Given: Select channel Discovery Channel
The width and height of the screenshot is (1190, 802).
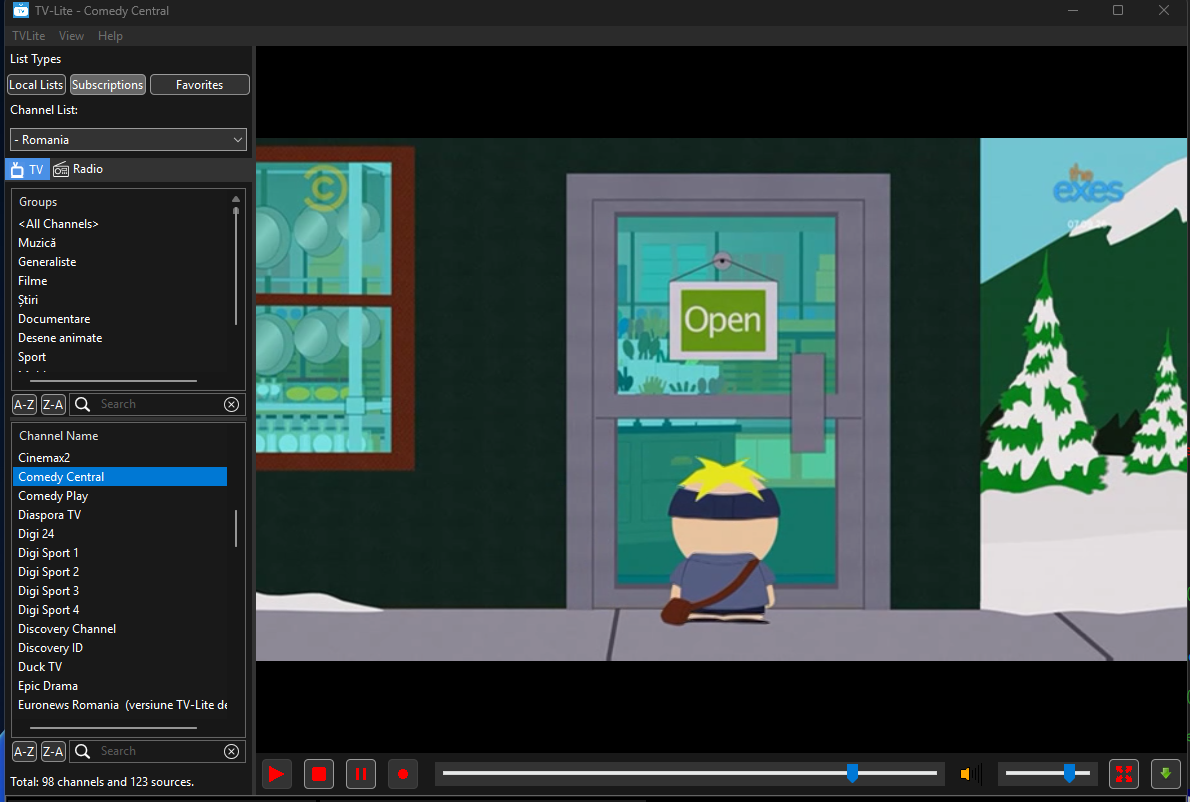Looking at the screenshot, I should 120,628.
